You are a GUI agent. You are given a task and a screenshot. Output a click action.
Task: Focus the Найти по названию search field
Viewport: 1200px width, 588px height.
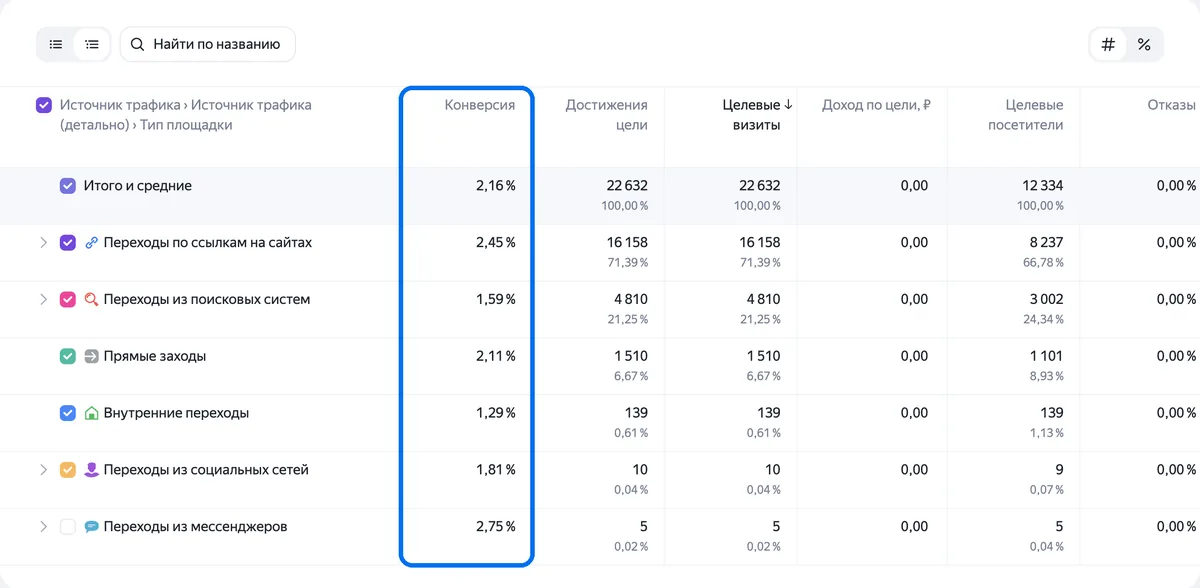(208, 44)
